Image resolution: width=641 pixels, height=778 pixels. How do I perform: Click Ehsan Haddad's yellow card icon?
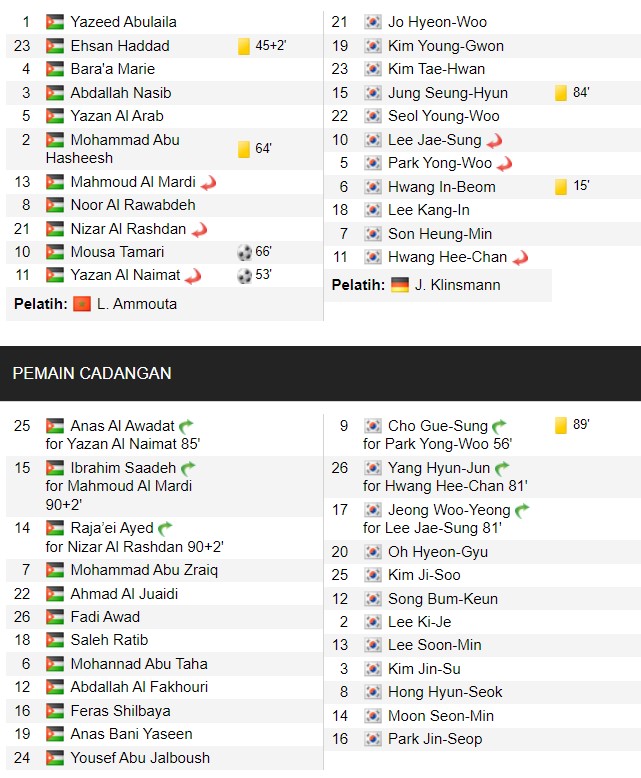point(244,46)
